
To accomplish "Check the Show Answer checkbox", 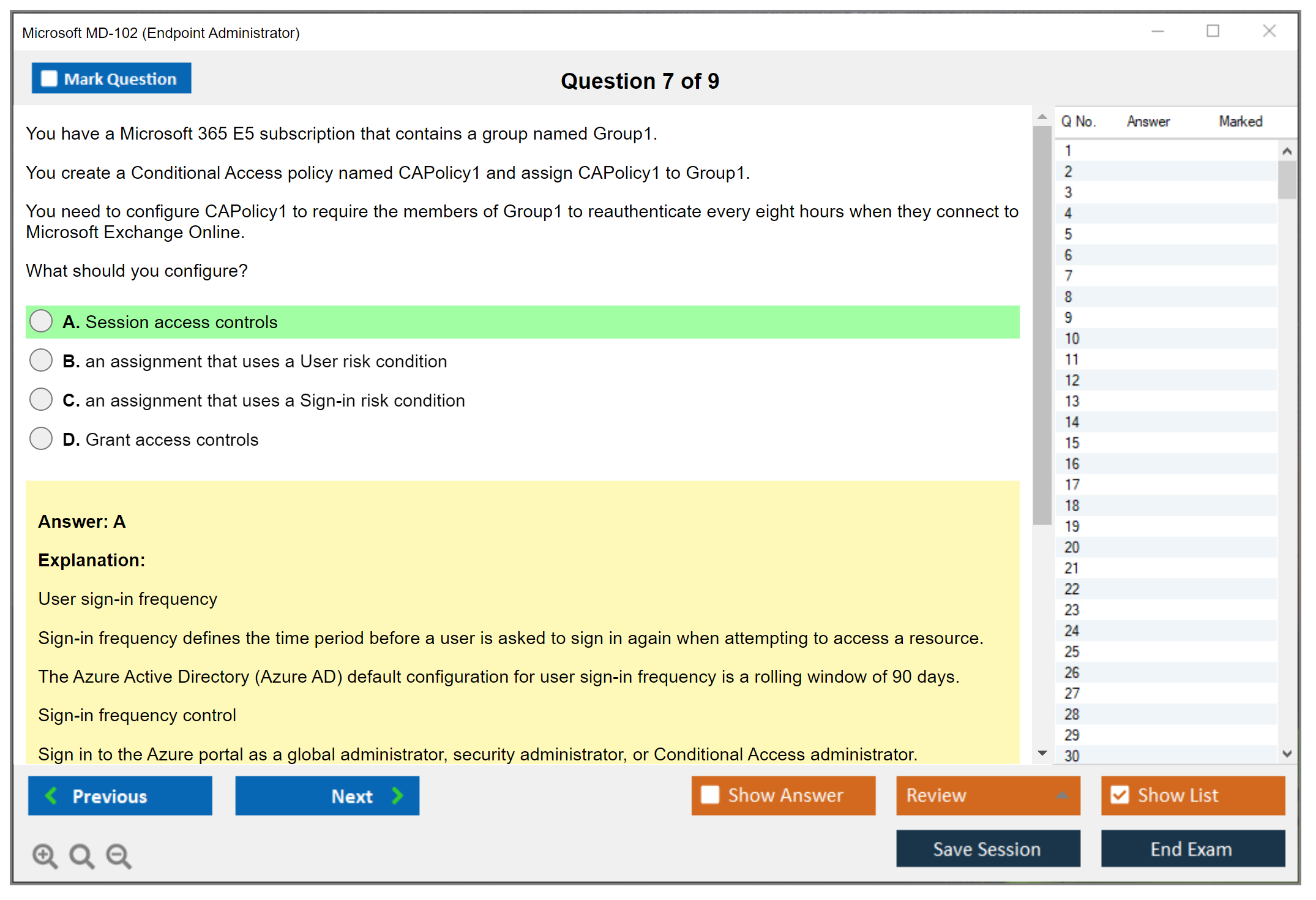I will (x=710, y=795).
